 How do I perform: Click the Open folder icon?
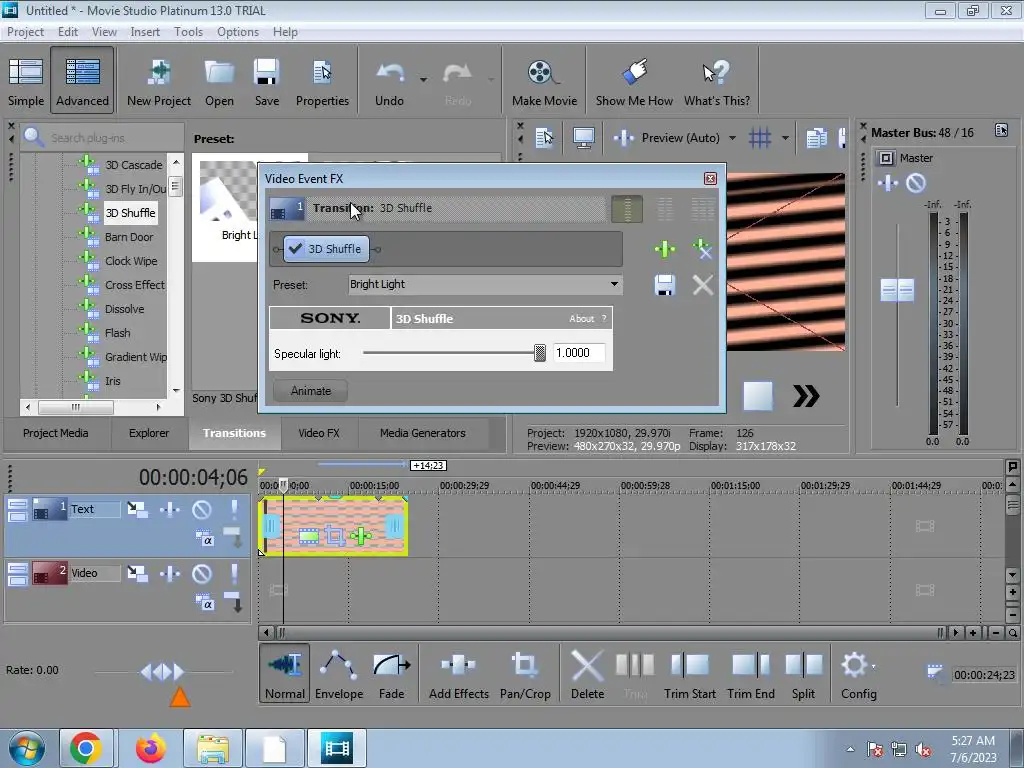pyautogui.click(x=219, y=82)
